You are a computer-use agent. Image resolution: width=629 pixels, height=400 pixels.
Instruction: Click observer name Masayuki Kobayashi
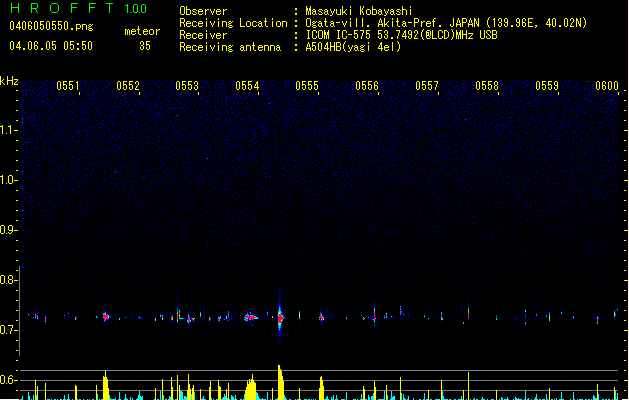coord(359,11)
